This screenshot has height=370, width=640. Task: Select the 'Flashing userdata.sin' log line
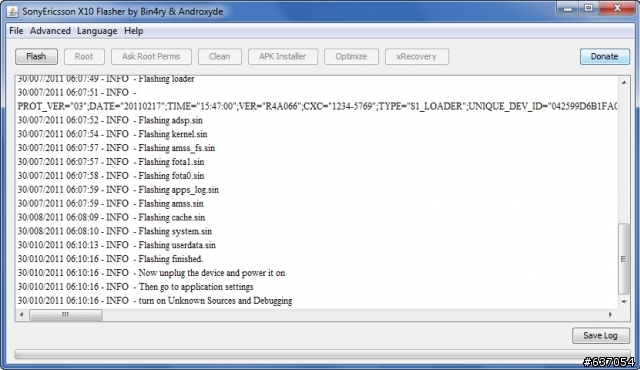(x=116, y=245)
